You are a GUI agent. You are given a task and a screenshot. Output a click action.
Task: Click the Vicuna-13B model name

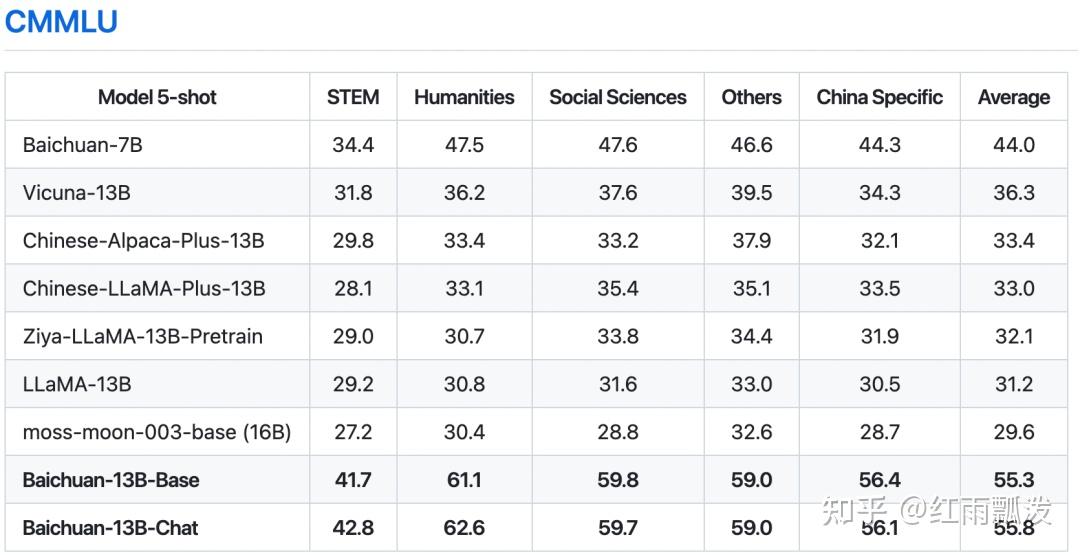point(77,193)
